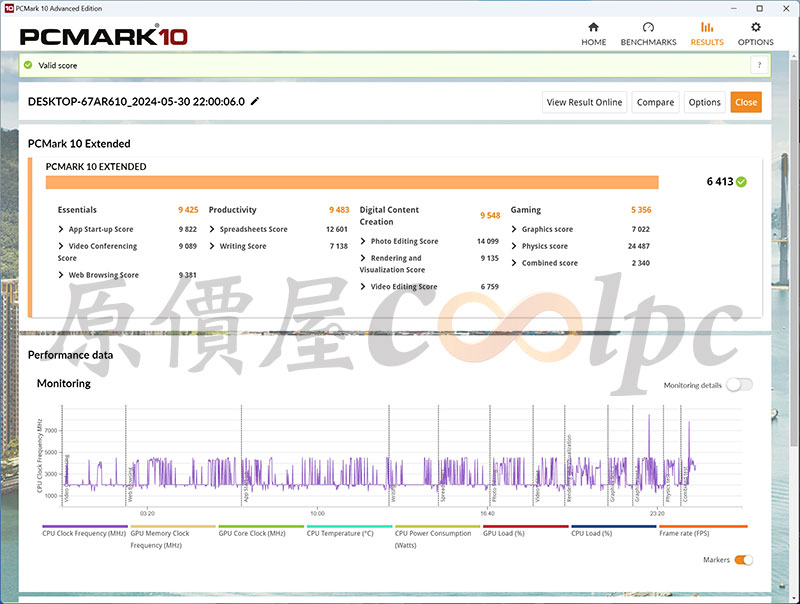Click the Digital Content Creation score 9 548

click(x=490, y=215)
